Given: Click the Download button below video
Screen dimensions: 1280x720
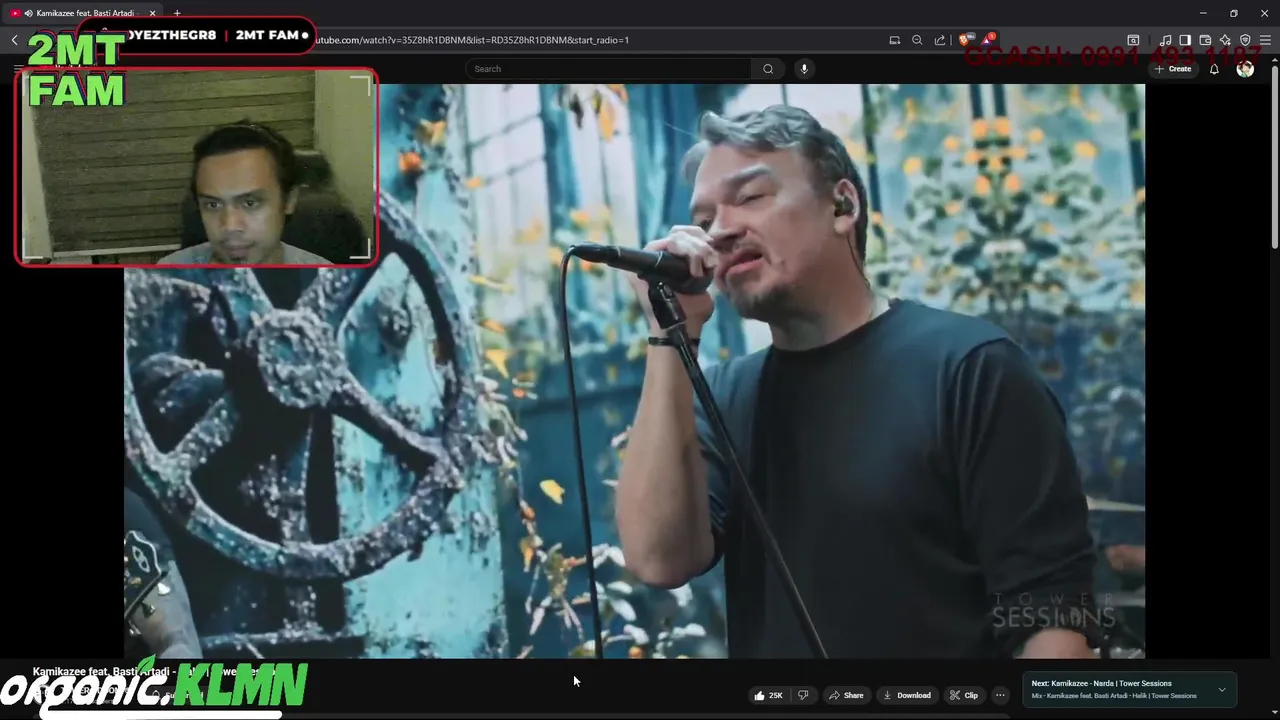Looking at the screenshot, I should coord(907,695).
